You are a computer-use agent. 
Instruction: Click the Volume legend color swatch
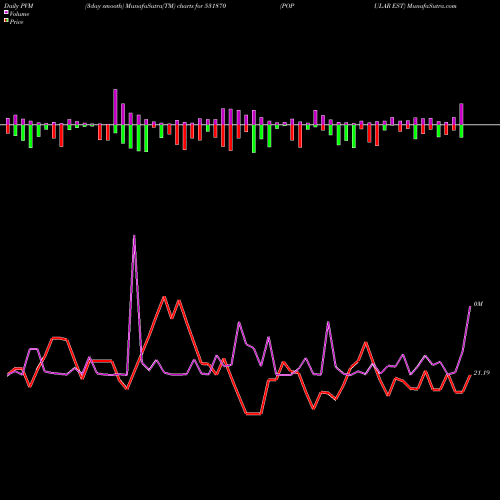pos(6,13)
